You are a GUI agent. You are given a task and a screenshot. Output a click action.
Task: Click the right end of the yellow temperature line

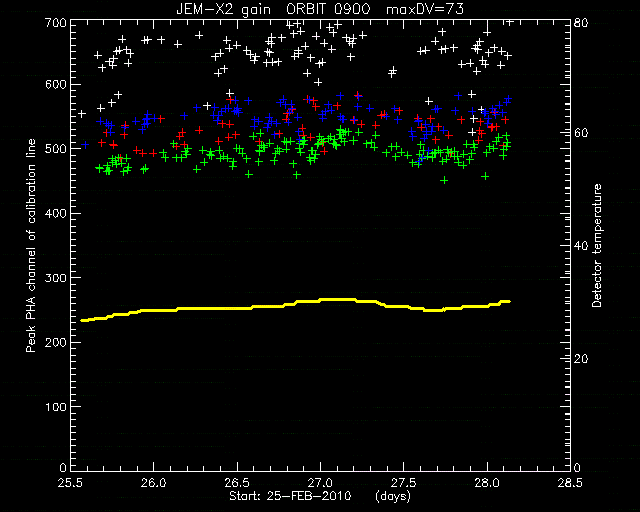click(x=508, y=302)
